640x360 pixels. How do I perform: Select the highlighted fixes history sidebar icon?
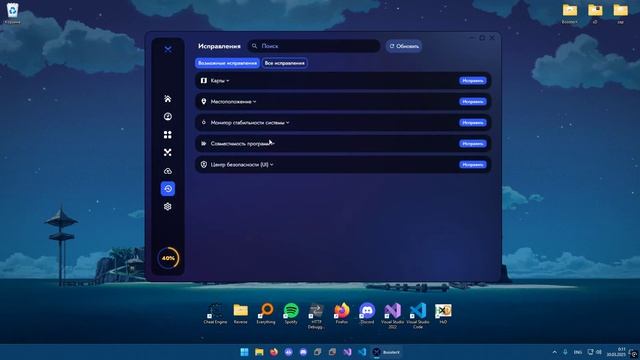(168, 189)
